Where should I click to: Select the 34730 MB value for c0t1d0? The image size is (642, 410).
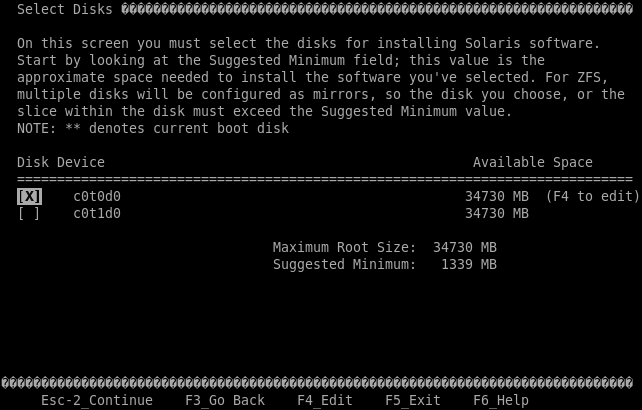(x=497, y=213)
